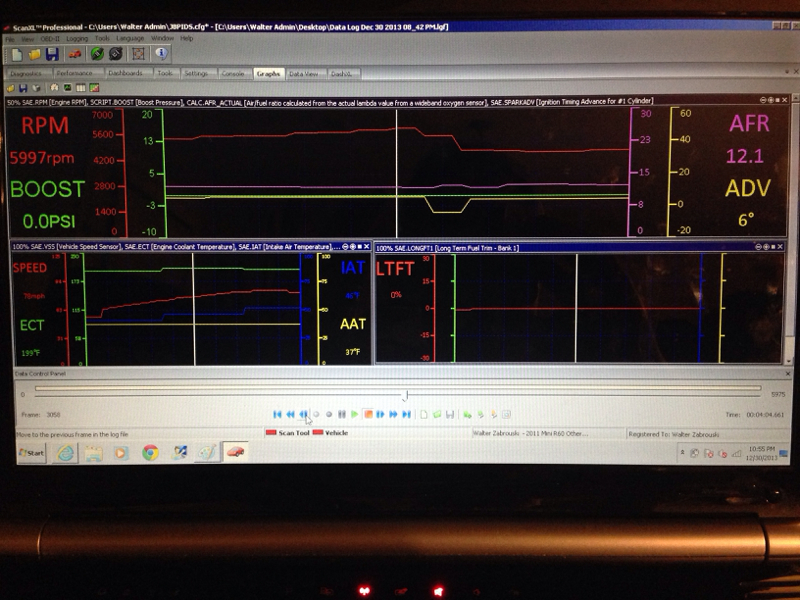Image resolution: width=800 pixels, height=600 pixels.
Task: Skip to last frame of log
Action: coord(406,414)
